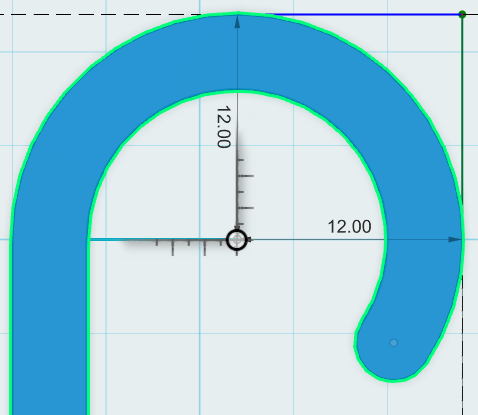Select the vertical 12.00 dimension label
Image resolution: width=478 pixels, height=415 pixels.
pyautogui.click(x=224, y=127)
